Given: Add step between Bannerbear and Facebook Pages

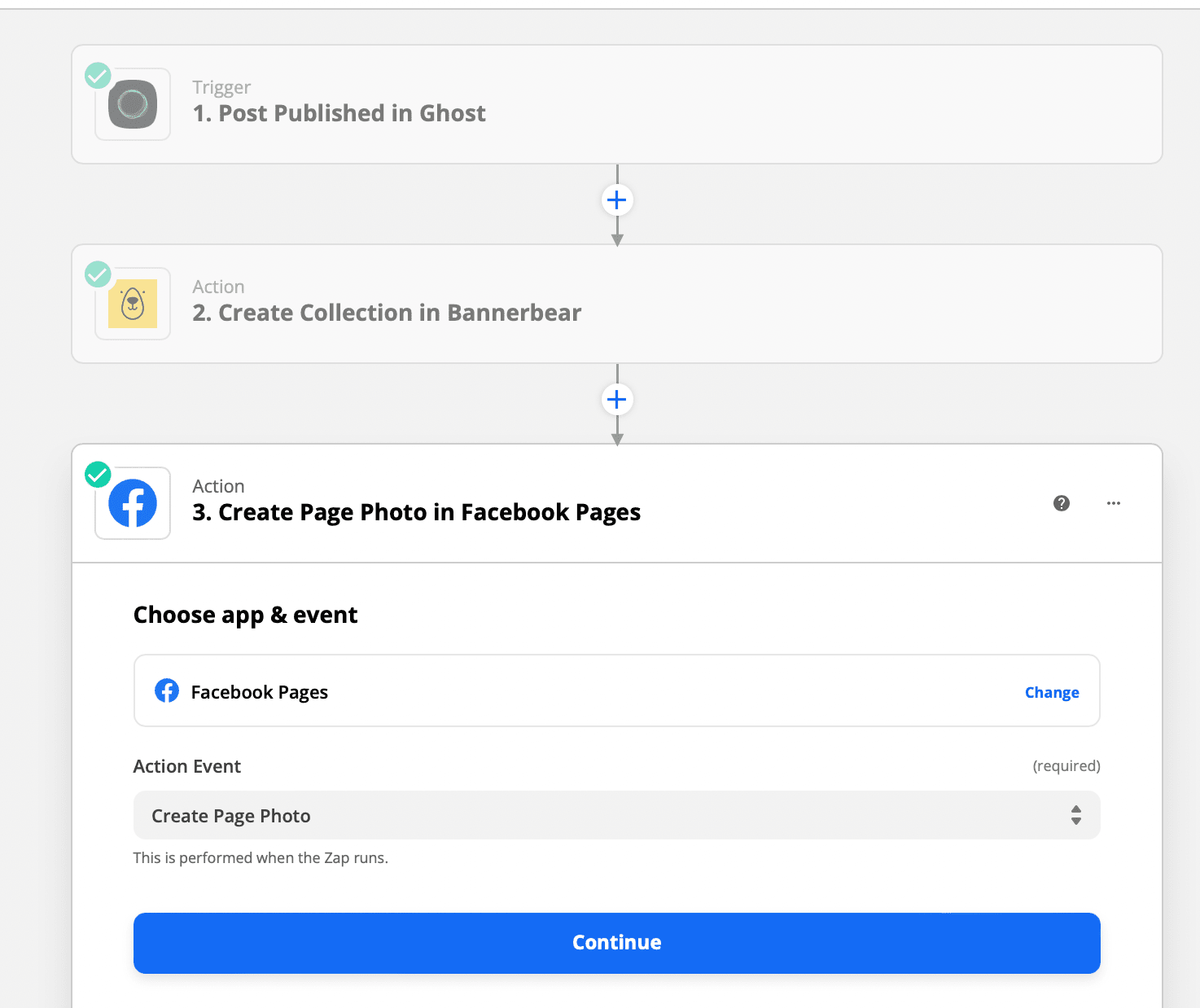Looking at the screenshot, I should pyautogui.click(x=617, y=400).
